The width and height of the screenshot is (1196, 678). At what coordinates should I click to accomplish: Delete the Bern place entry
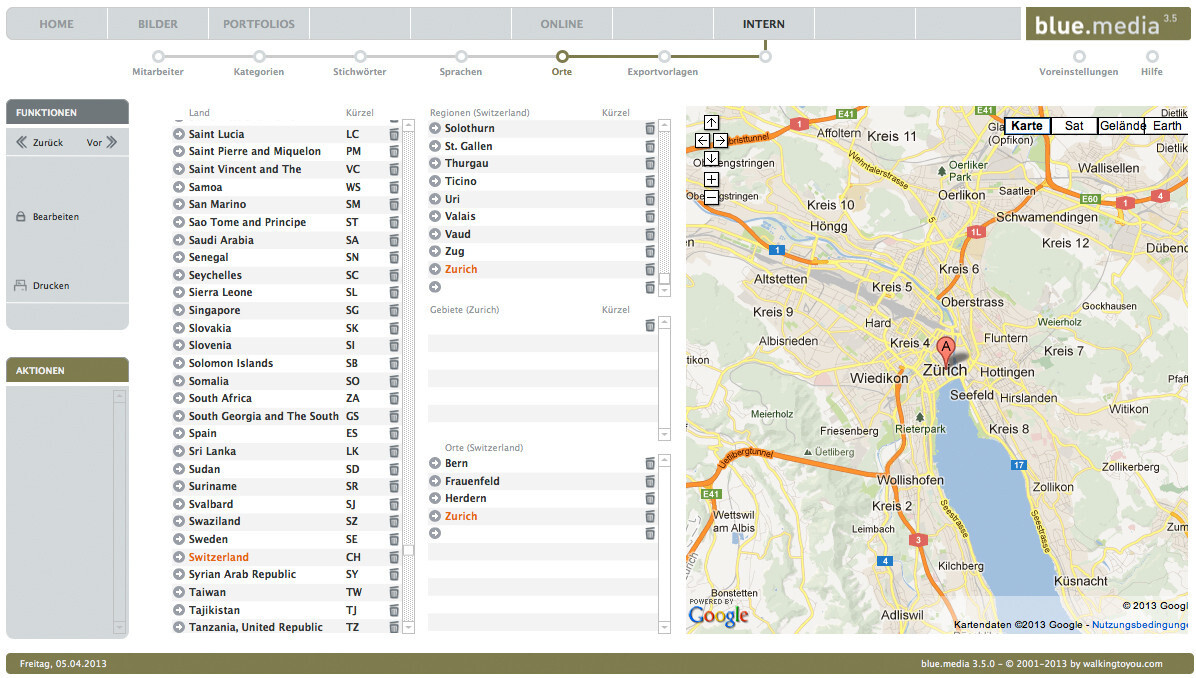(x=650, y=464)
